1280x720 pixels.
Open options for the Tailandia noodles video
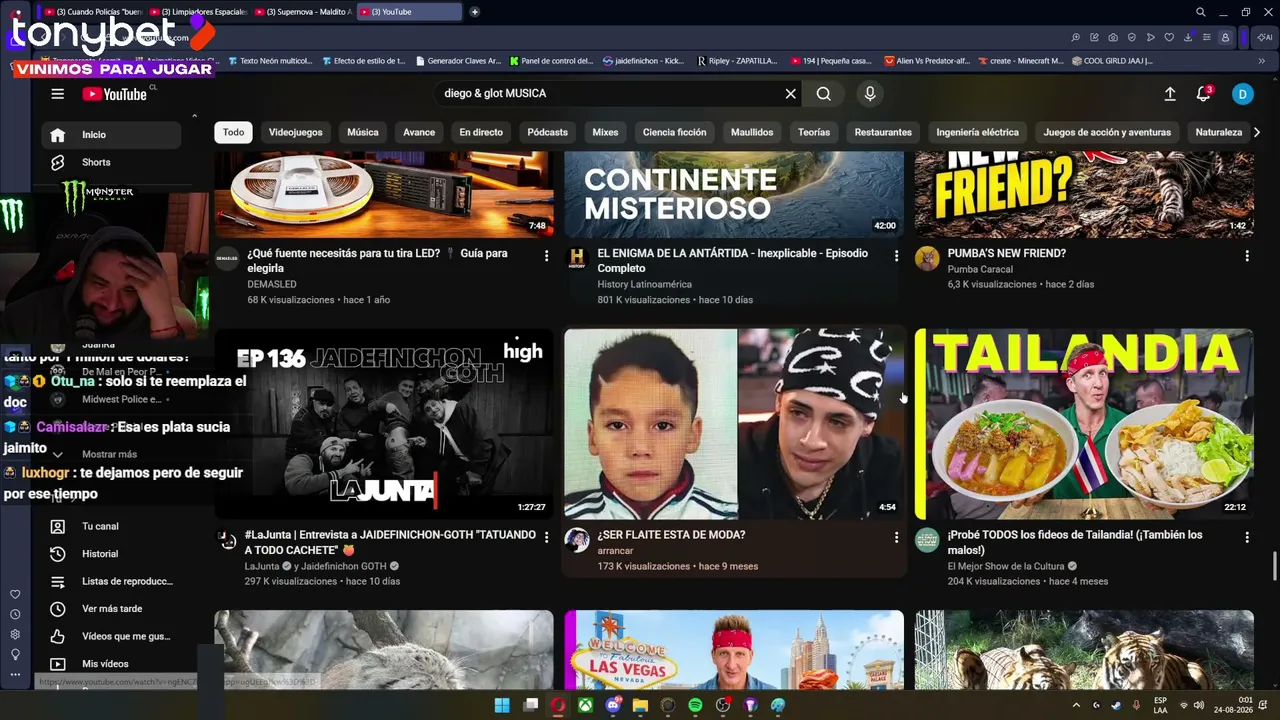1246,537
